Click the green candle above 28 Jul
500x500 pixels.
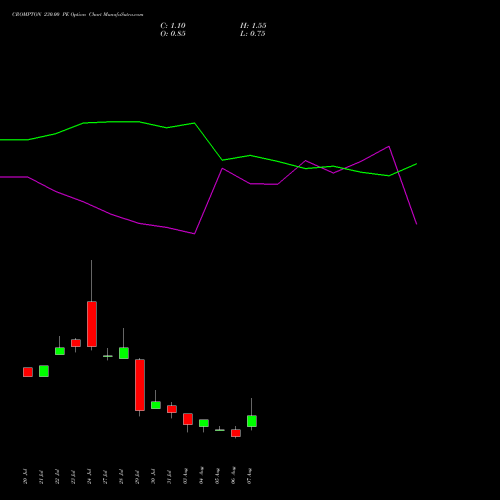(124, 353)
